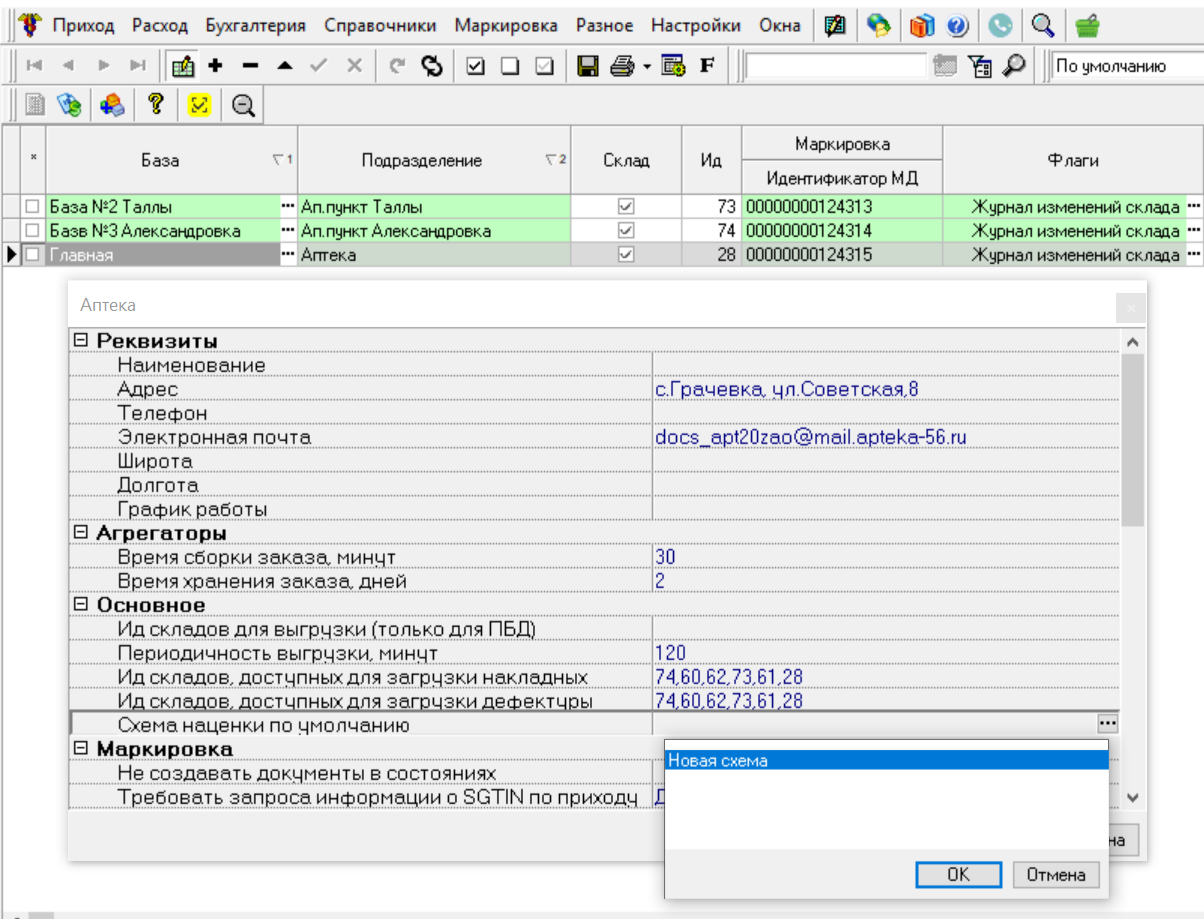Click the notepad icon right of the Окна menu

(x=835, y=25)
